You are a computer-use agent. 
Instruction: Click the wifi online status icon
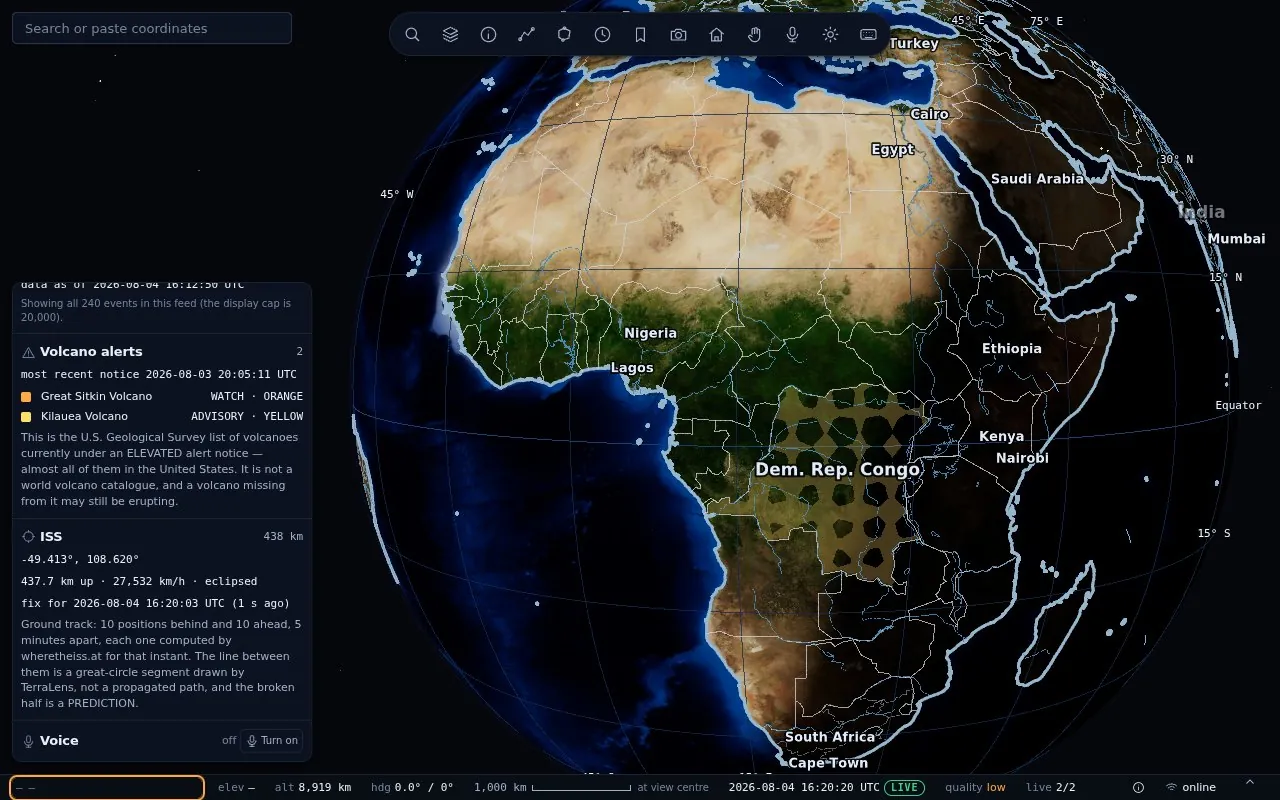(1171, 787)
